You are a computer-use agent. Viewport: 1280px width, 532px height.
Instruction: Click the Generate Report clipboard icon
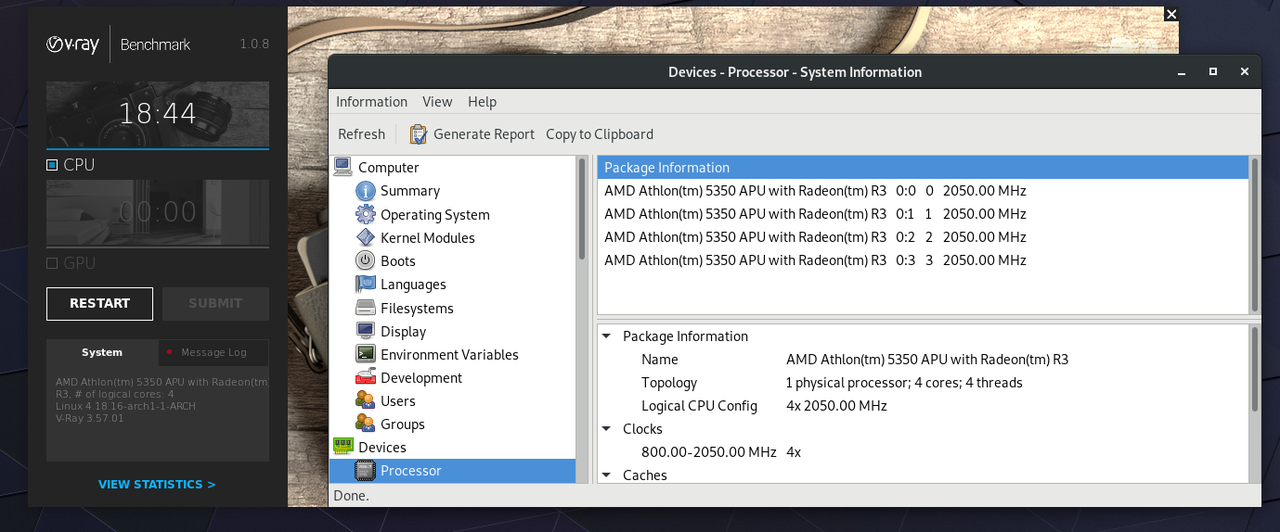(x=418, y=134)
